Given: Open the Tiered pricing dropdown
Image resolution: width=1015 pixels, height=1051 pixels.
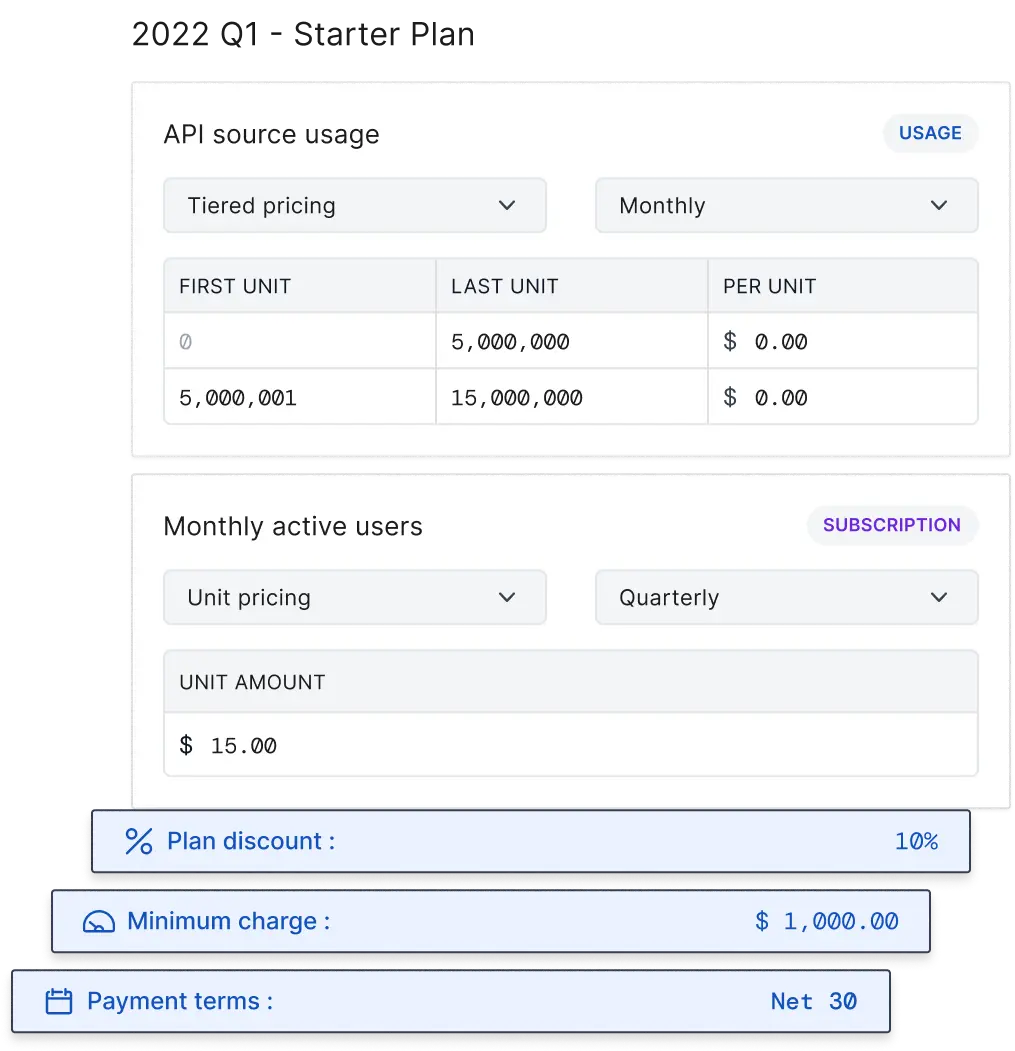Looking at the screenshot, I should [355, 206].
